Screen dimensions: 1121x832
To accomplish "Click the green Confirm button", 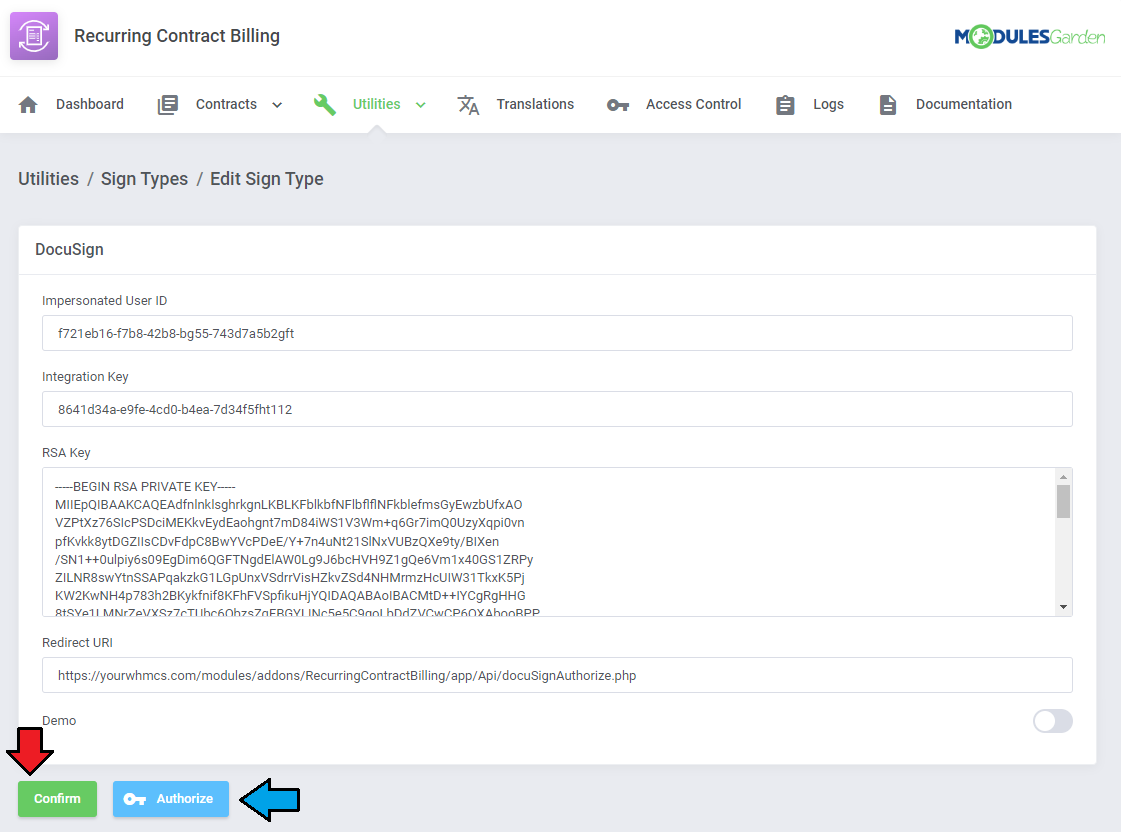I will pos(57,799).
